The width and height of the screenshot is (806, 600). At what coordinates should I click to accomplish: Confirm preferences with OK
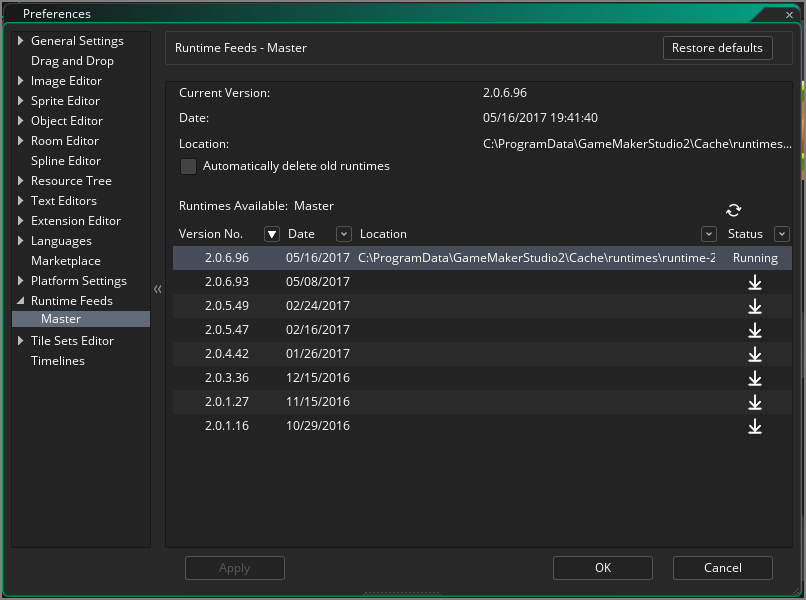click(x=603, y=568)
